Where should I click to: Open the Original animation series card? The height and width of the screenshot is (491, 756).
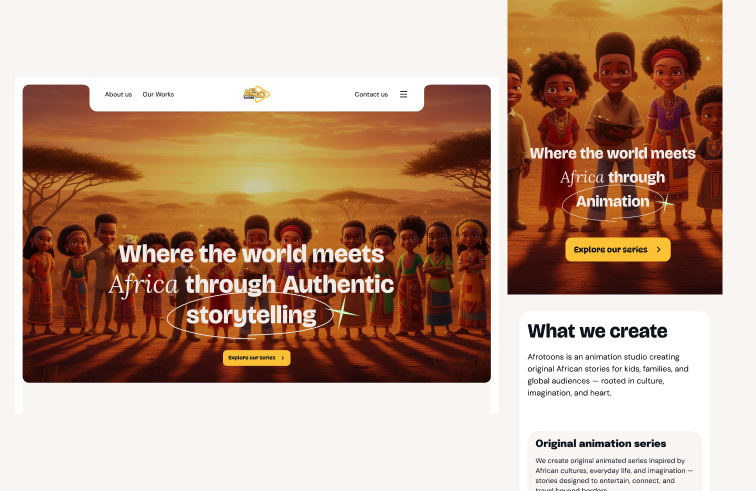(615, 461)
